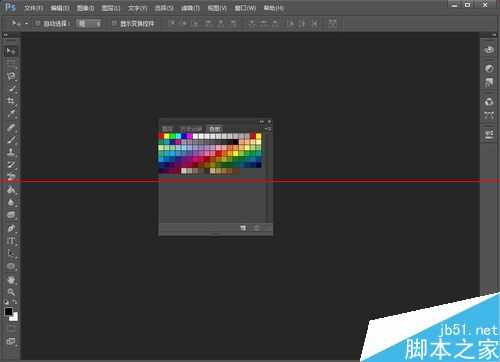500x362 pixels.
Task: Select the Path Selection tool
Action: coord(11,254)
